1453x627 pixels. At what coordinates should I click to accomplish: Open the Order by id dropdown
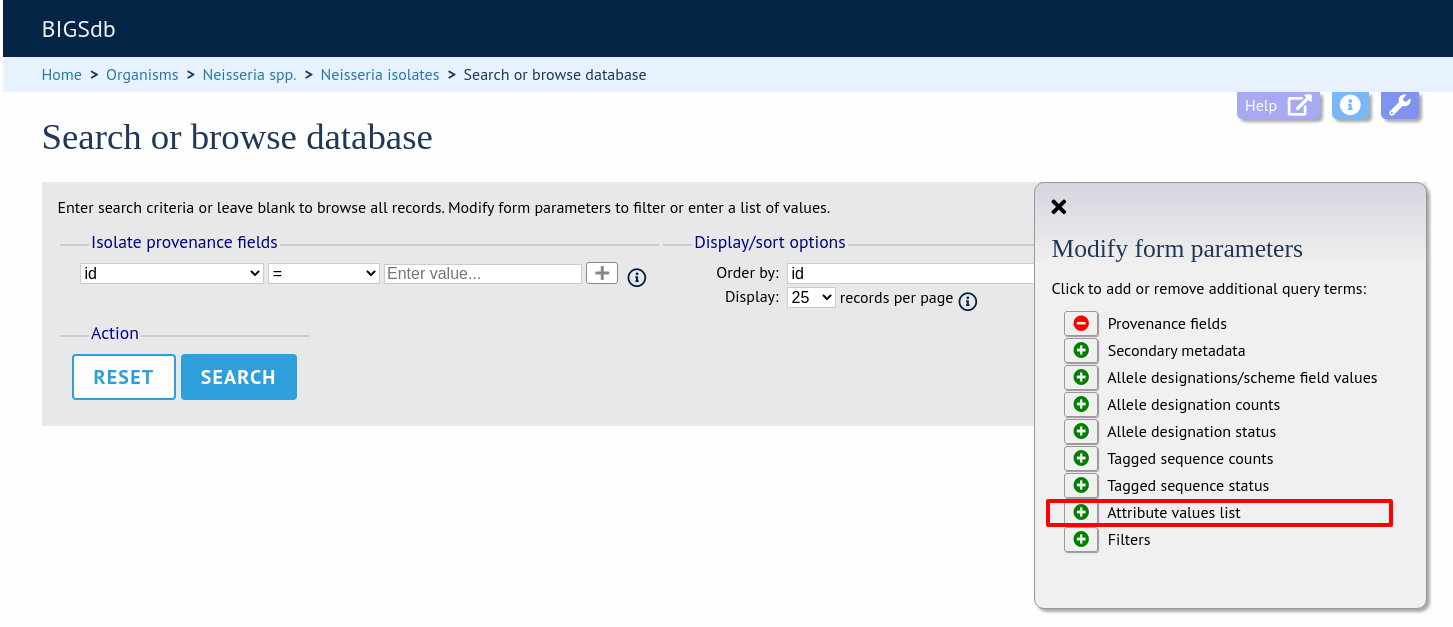click(x=910, y=273)
